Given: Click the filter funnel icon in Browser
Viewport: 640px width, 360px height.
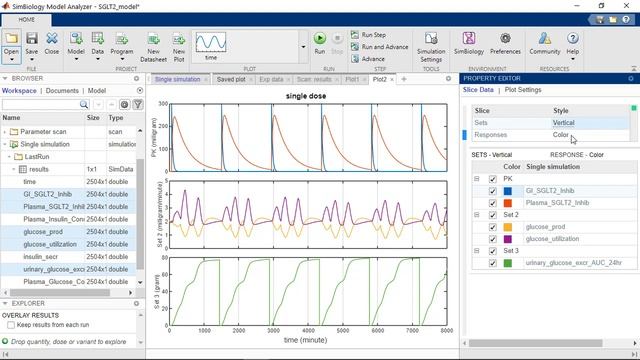Looking at the screenshot, I should coord(138,105).
